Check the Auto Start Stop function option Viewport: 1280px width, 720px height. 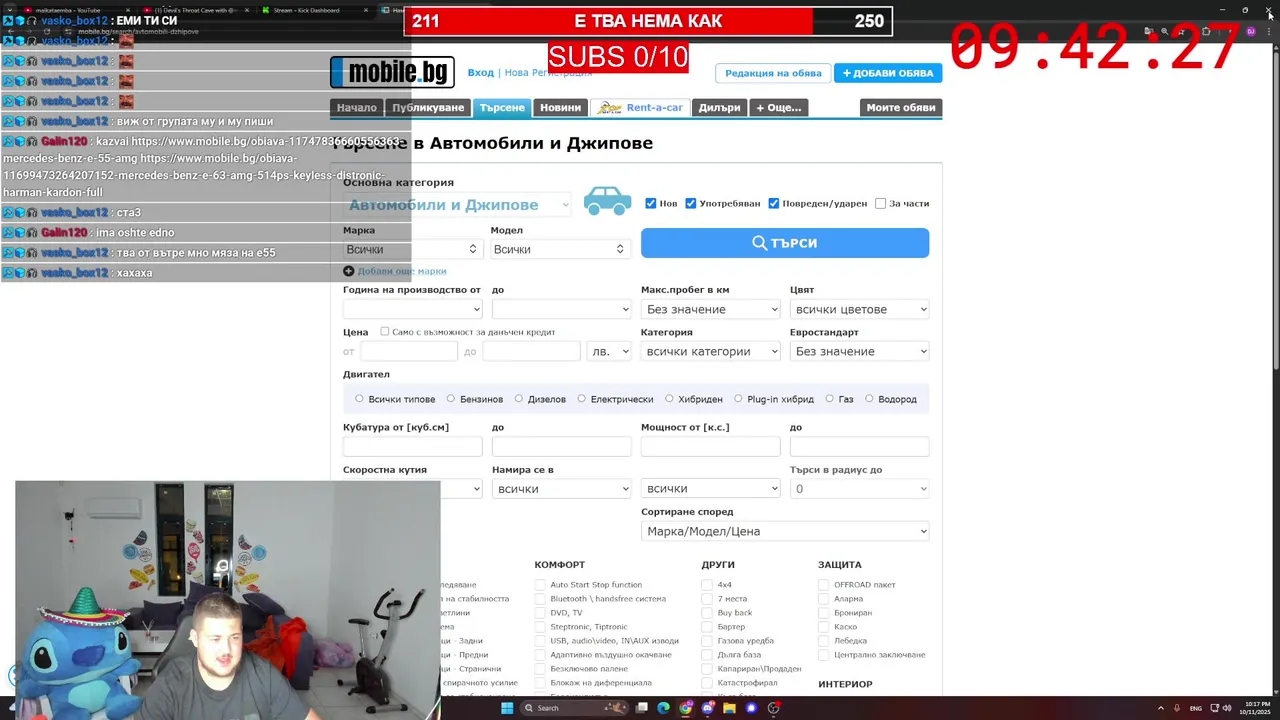(540, 585)
